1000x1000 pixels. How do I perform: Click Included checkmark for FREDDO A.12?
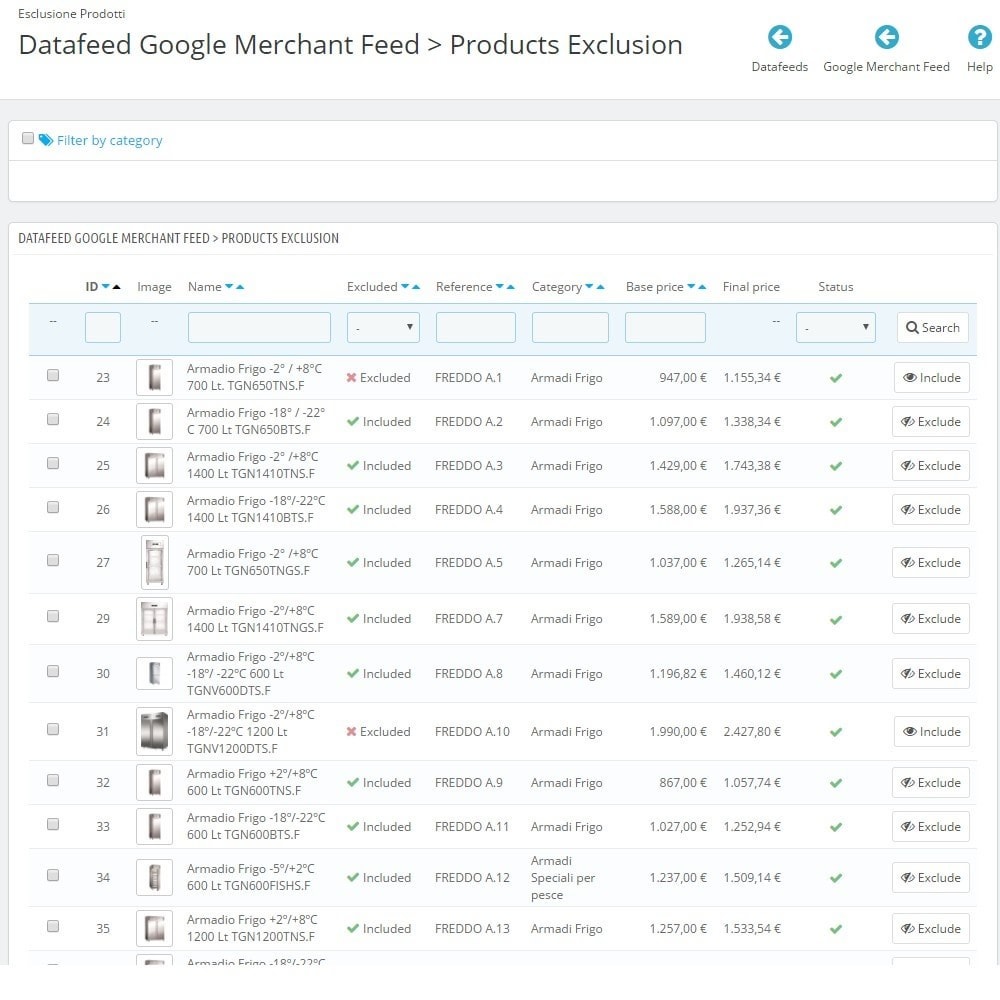tap(353, 878)
